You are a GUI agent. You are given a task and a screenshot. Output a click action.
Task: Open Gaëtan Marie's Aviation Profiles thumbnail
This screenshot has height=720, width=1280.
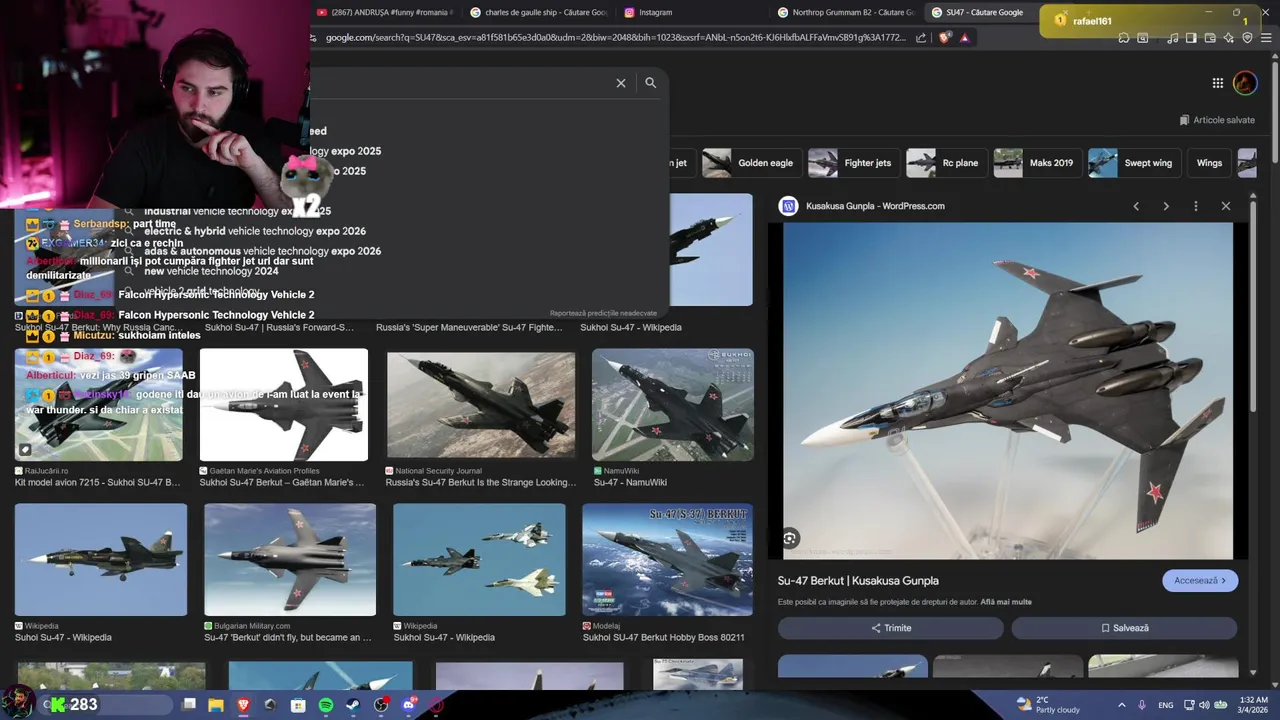pos(284,405)
